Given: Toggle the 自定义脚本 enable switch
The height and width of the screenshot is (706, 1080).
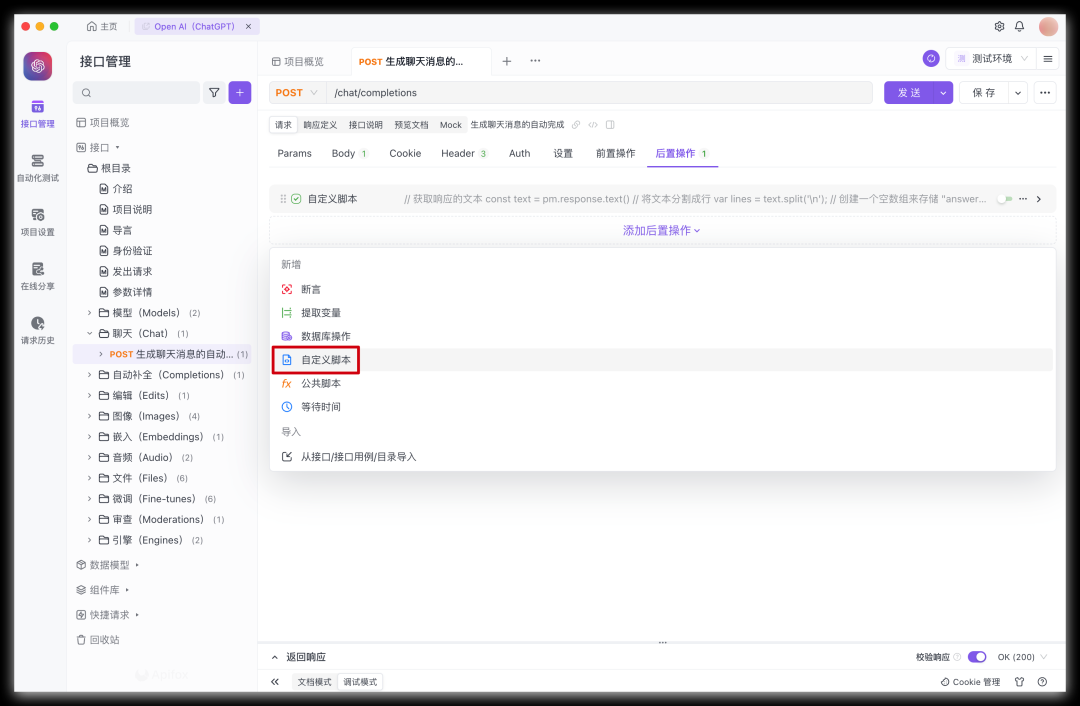Looking at the screenshot, I should pos(1004,199).
